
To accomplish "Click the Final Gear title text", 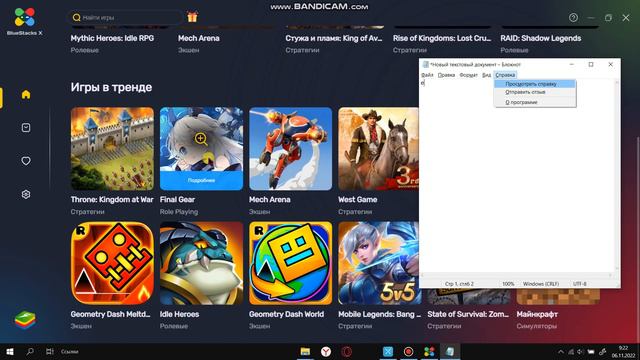I will click(177, 200).
